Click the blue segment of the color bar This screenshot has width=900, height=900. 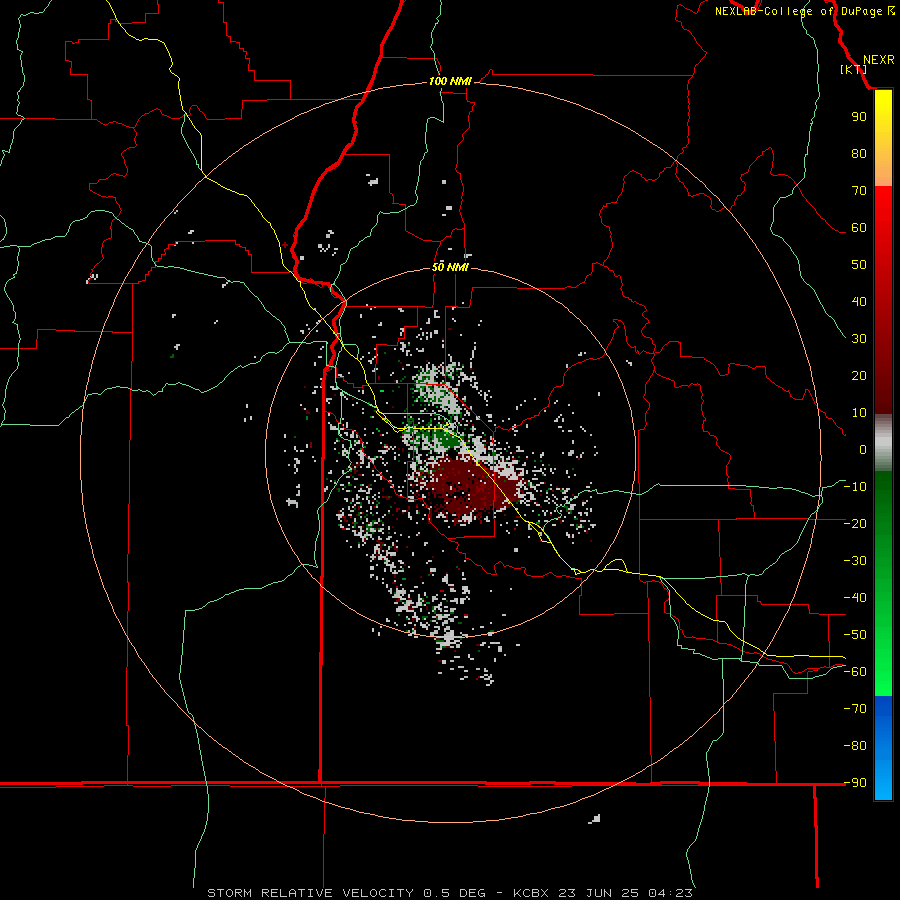click(x=883, y=747)
